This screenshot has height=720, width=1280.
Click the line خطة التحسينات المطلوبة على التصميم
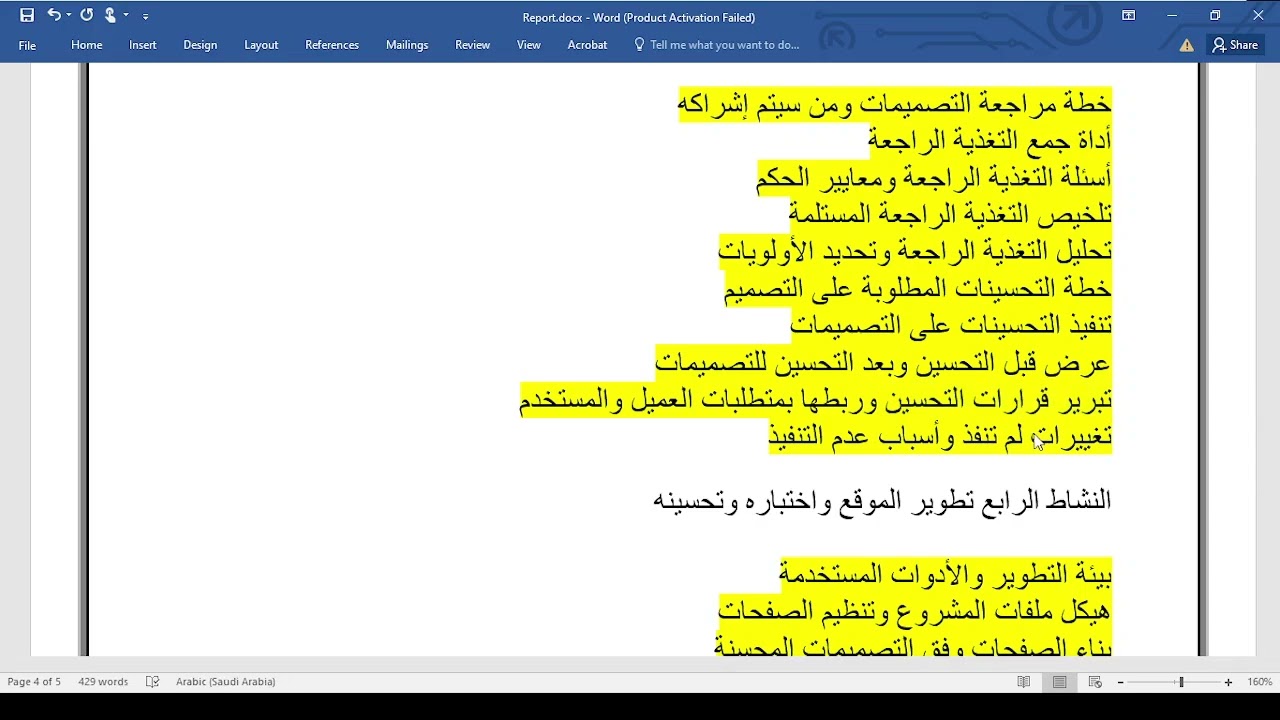[x=918, y=288]
